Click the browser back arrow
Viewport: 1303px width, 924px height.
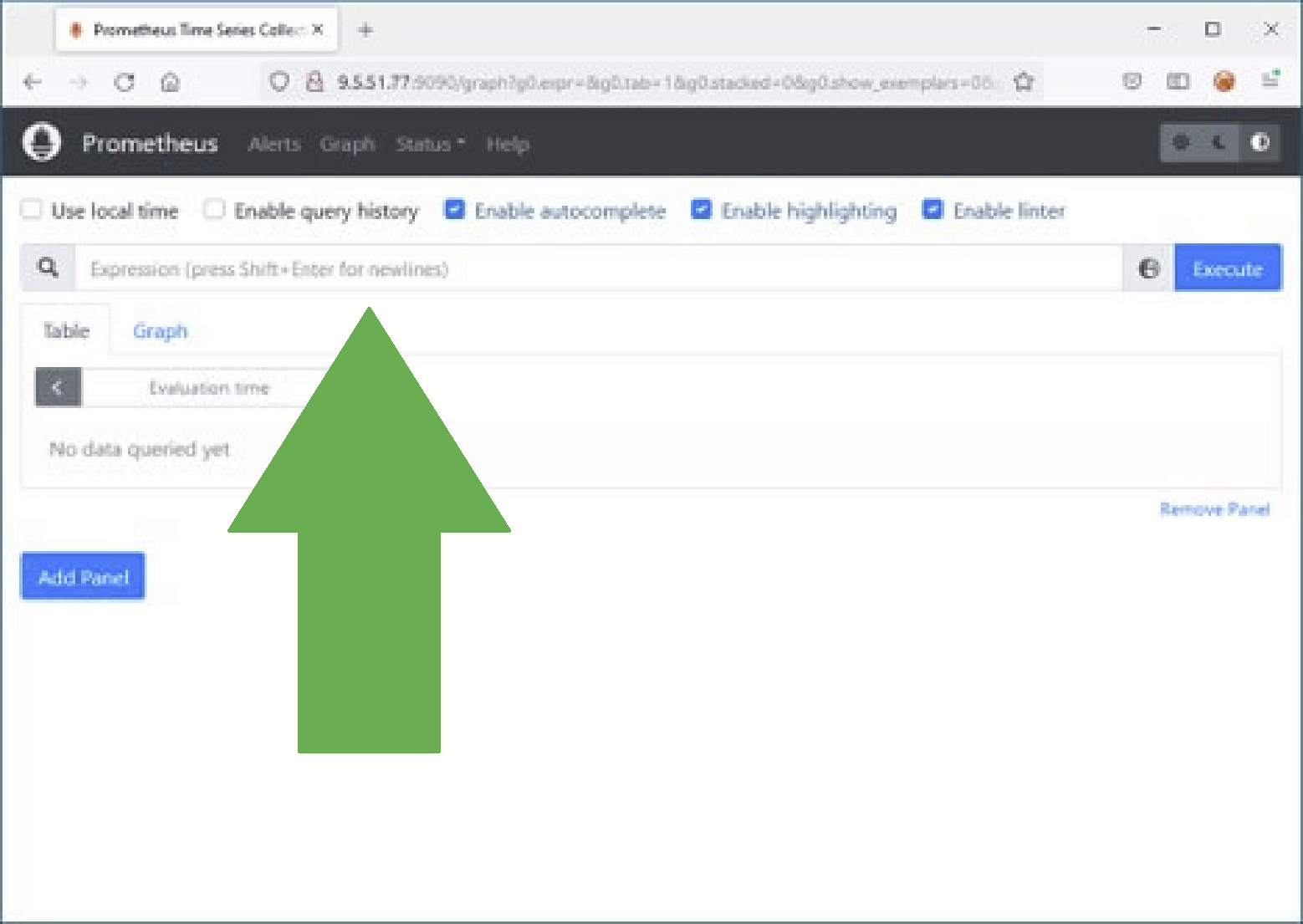pos(33,82)
